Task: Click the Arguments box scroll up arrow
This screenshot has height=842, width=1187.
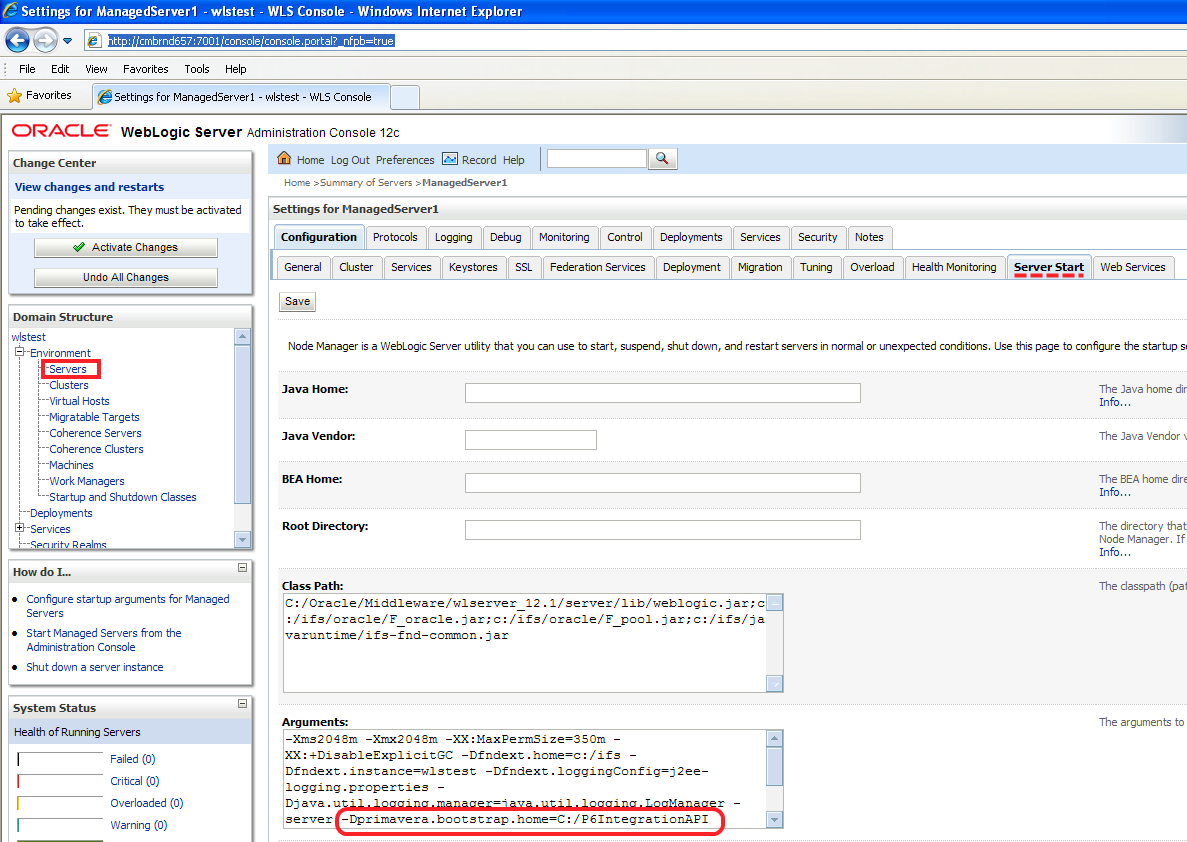Action: (774, 738)
